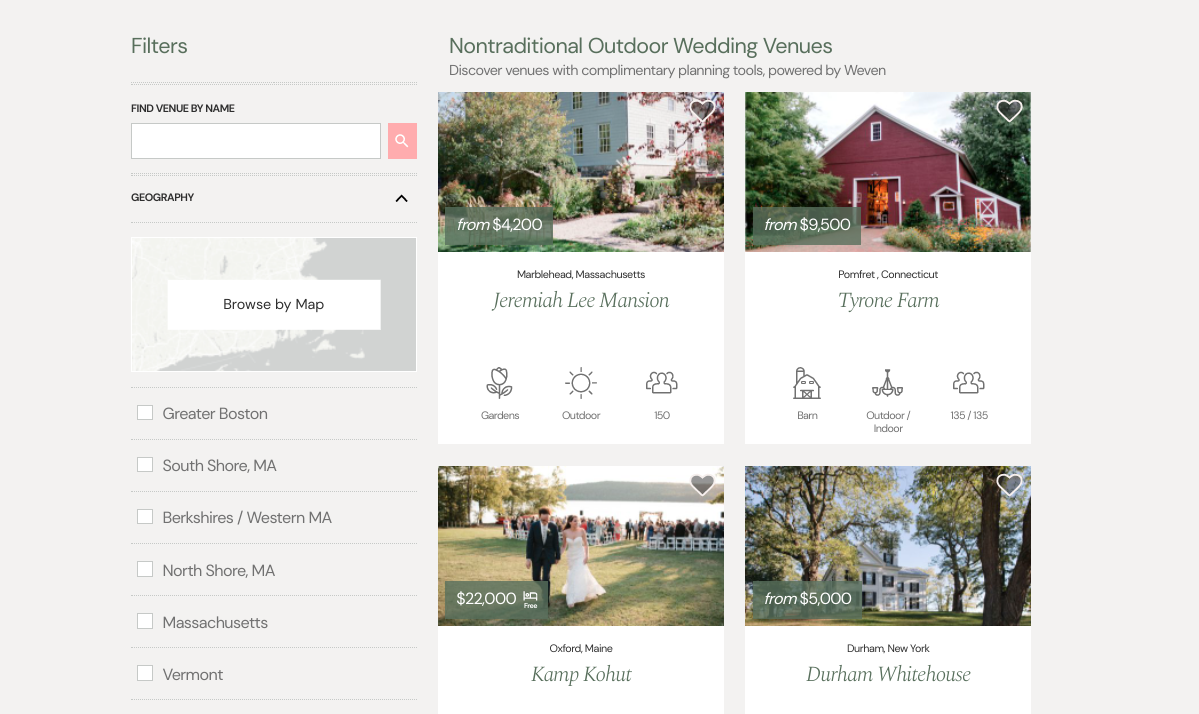Click 'Marblehead, Massachusetts' location text
This screenshot has width=1199, height=714.
pyautogui.click(x=581, y=274)
